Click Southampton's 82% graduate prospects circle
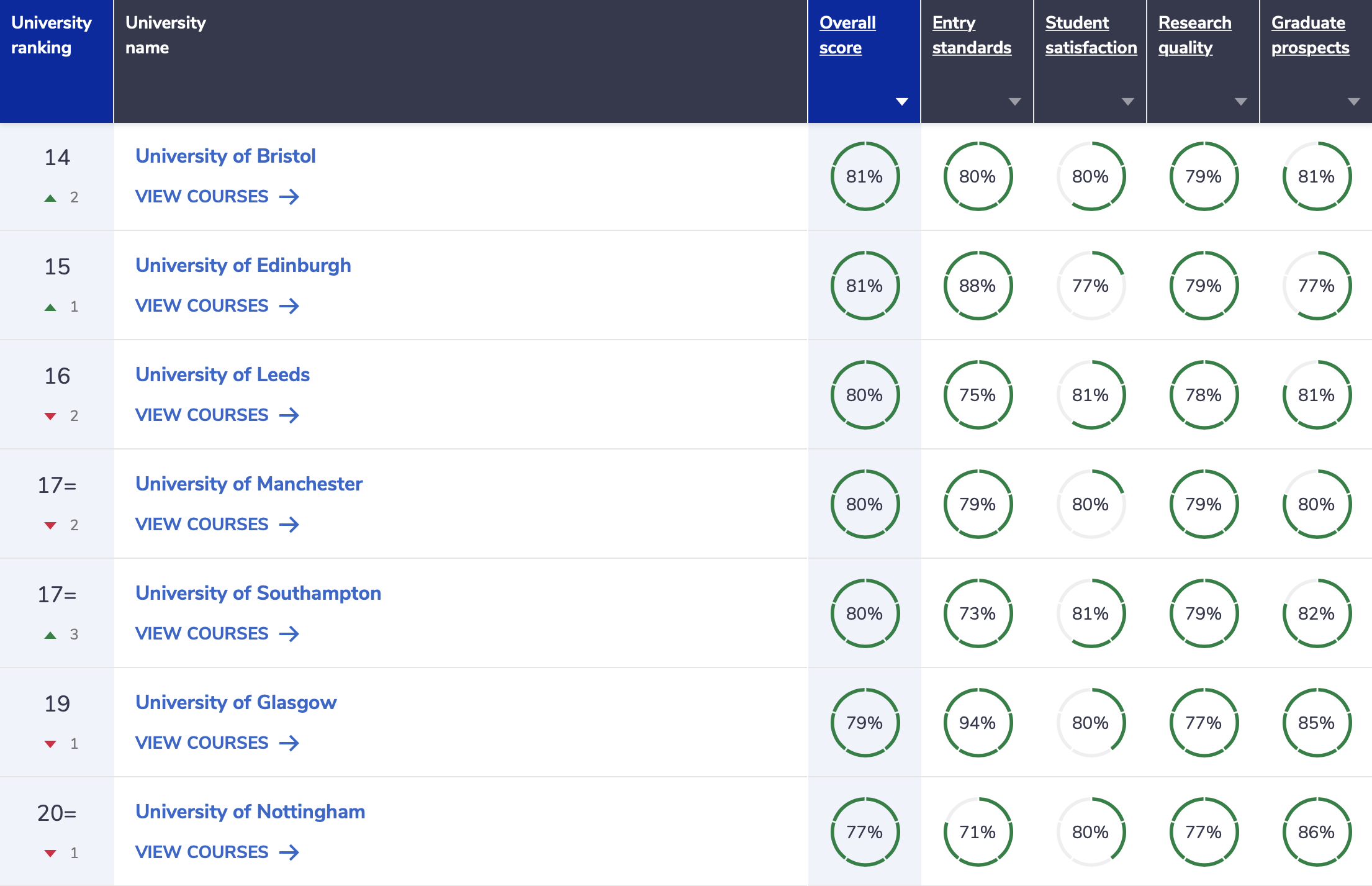1372x886 pixels. [x=1316, y=613]
